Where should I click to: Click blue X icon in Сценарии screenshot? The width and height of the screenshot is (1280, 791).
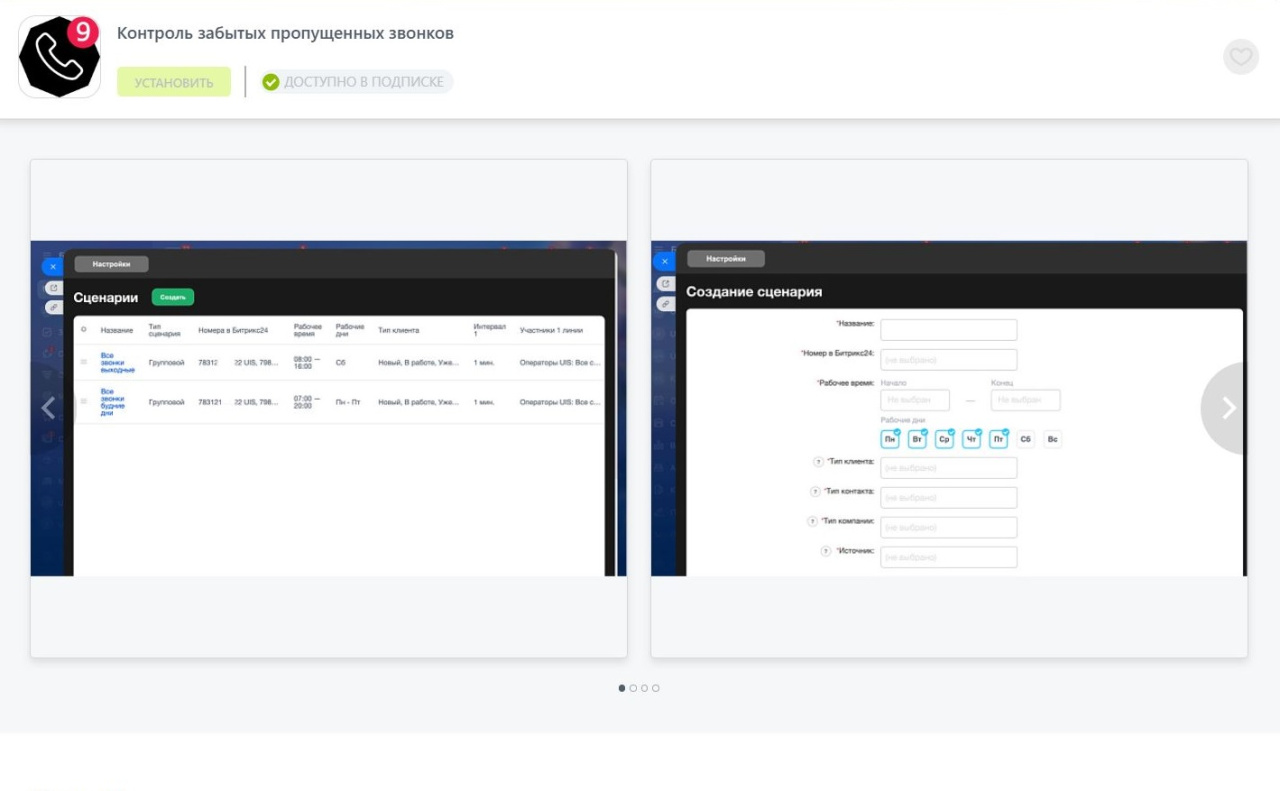point(52,267)
